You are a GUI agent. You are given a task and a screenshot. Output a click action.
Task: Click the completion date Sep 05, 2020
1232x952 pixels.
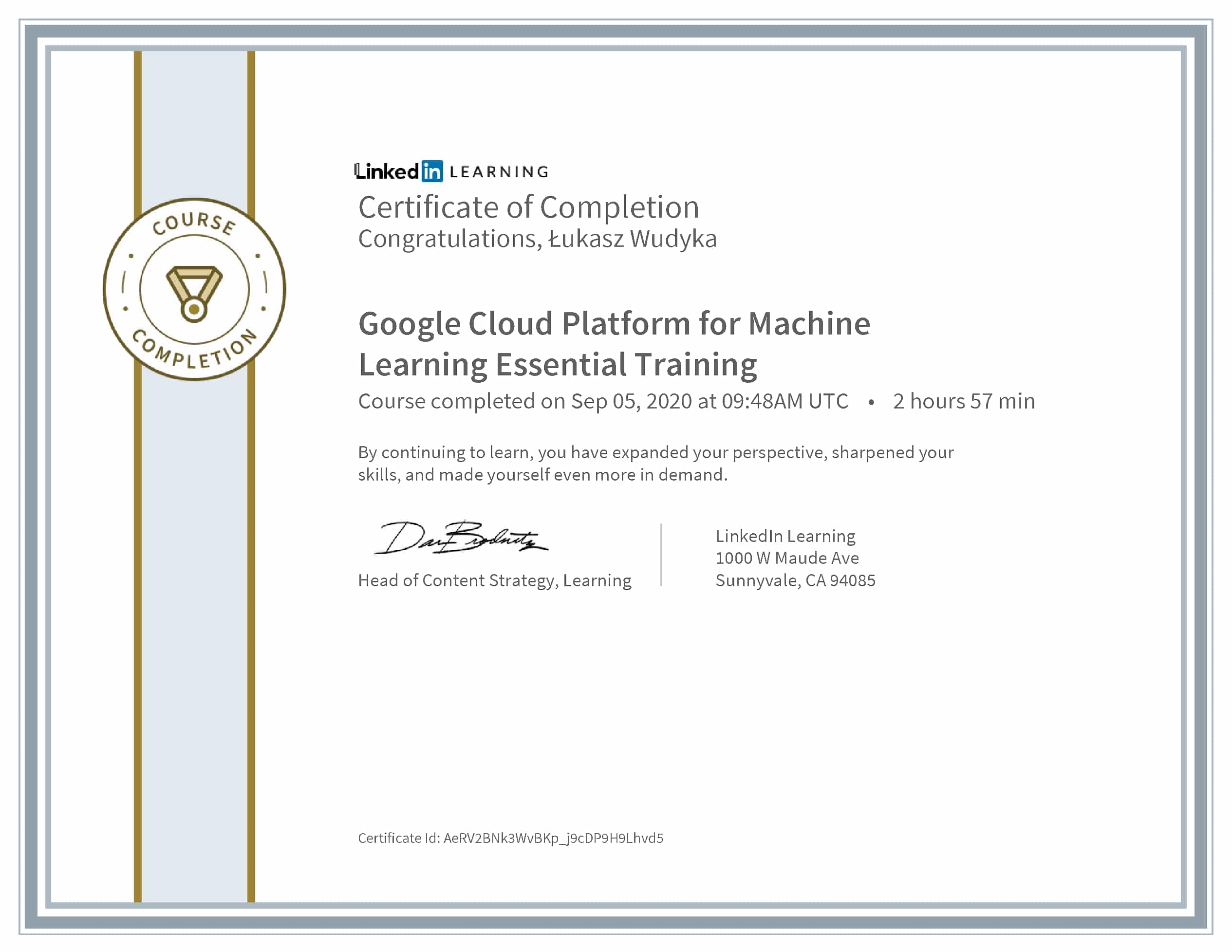click(x=631, y=401)
